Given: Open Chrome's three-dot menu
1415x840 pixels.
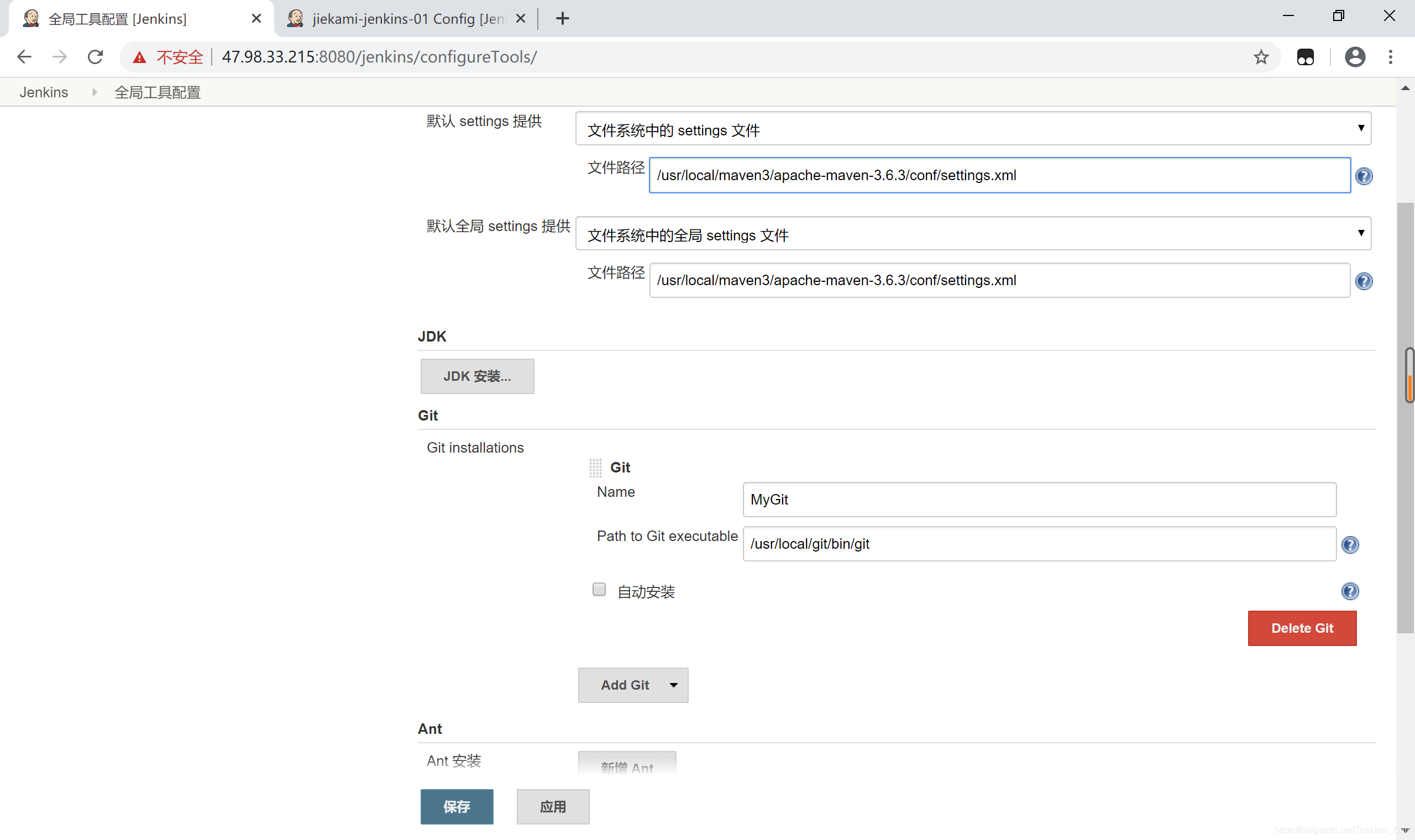Looking at the screenshot, I should point(1390,56).
